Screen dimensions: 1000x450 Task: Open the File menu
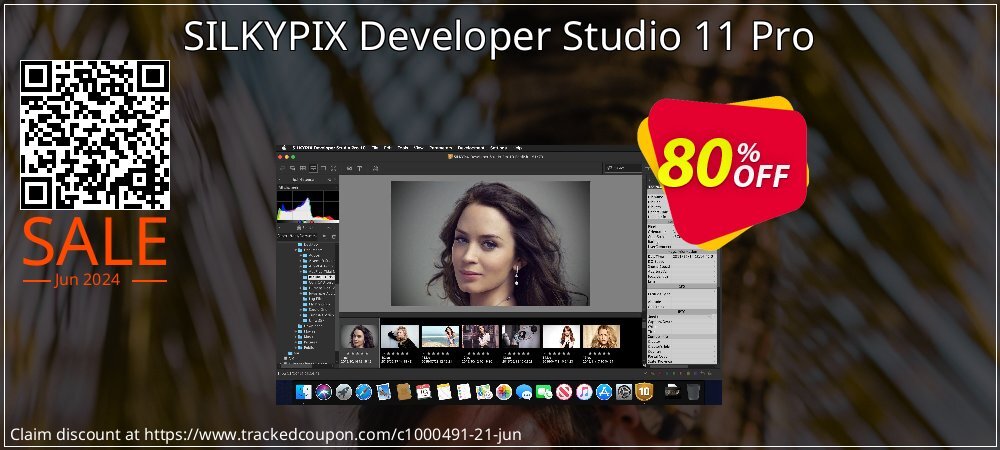click(375, 148)
